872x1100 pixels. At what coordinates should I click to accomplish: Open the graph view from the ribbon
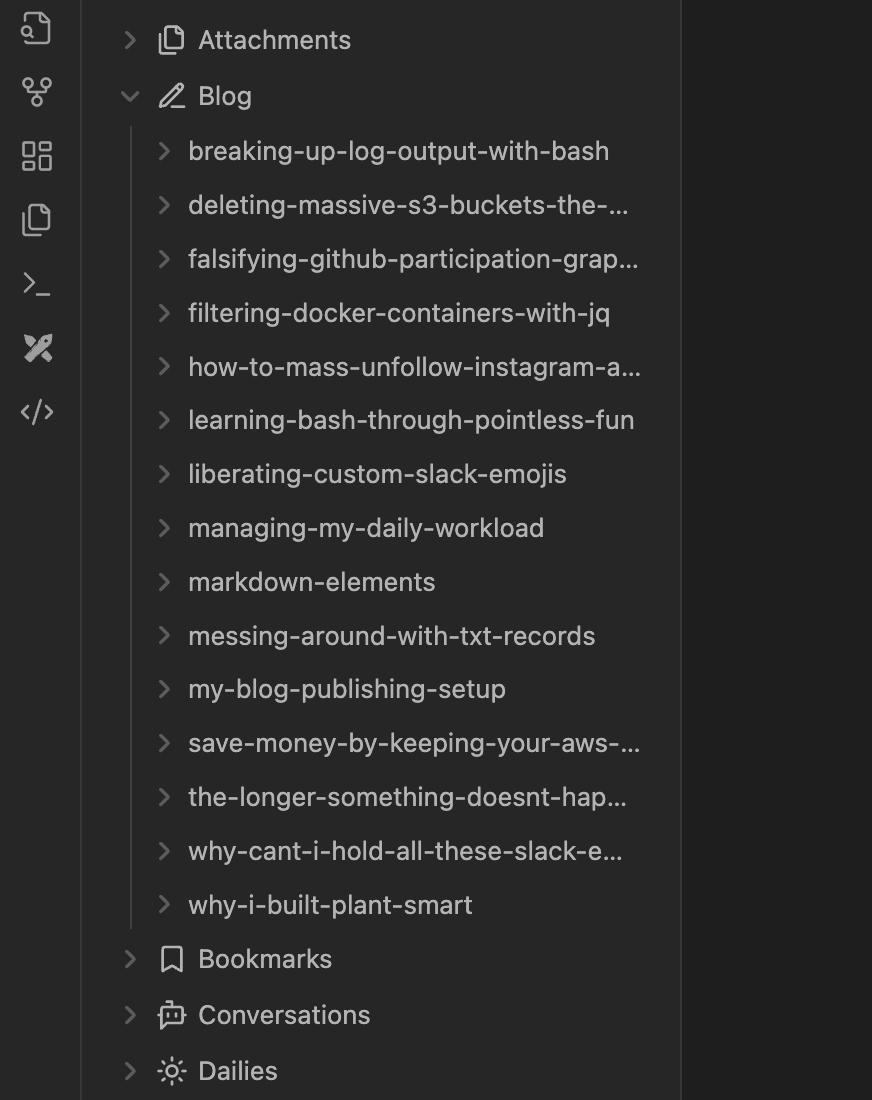(x=37, y=92)
